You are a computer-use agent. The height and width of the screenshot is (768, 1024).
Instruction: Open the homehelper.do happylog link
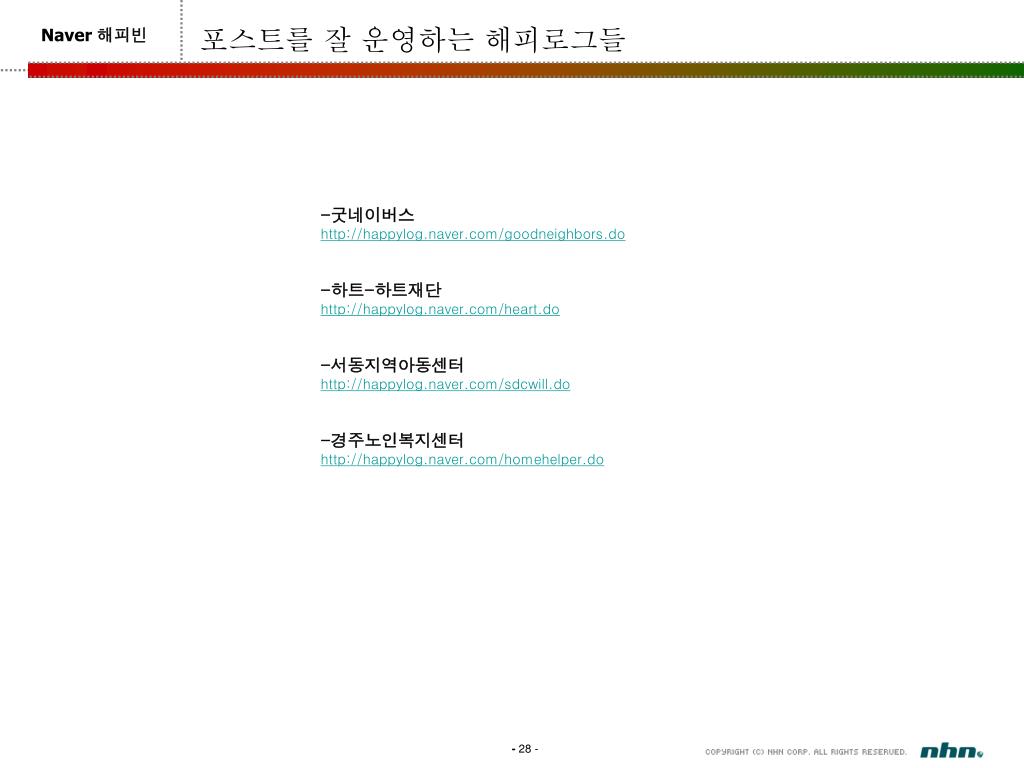pyautogui.click(x=462, y=460)
